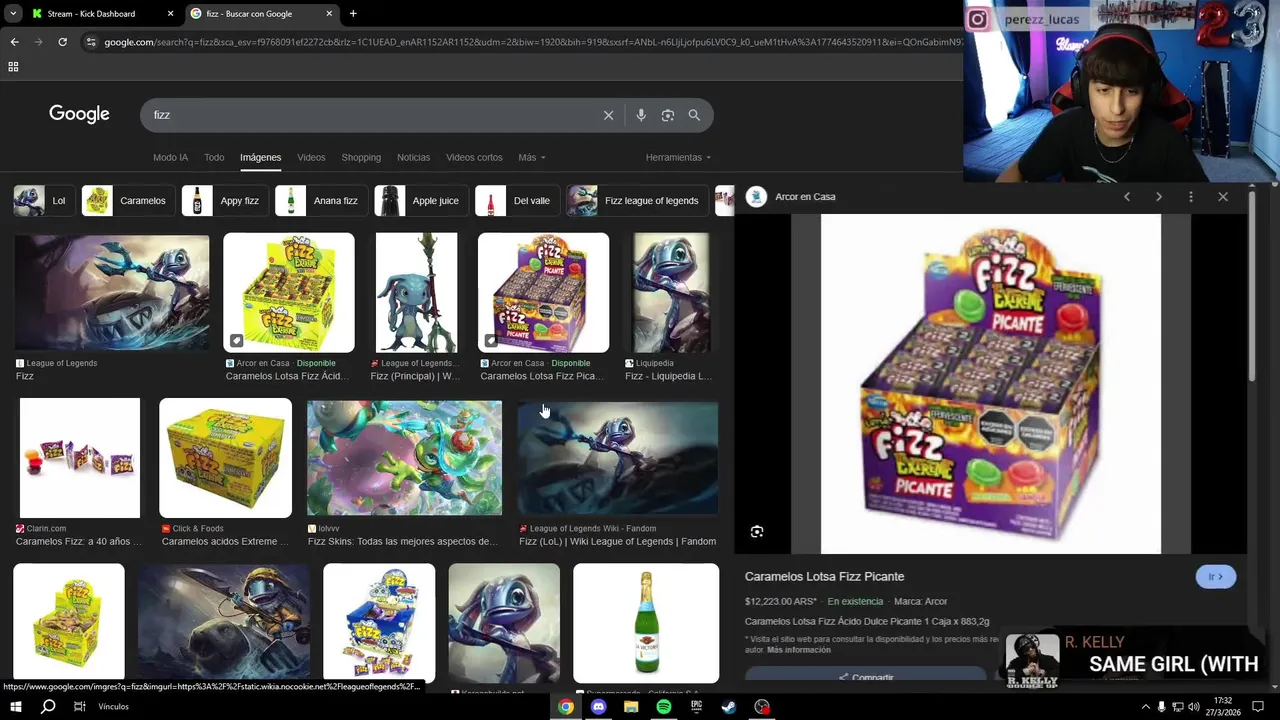Open Task View on the taskbar
Image resolution: width=1280 pixels, height=720 pixels.
point(80,707)
